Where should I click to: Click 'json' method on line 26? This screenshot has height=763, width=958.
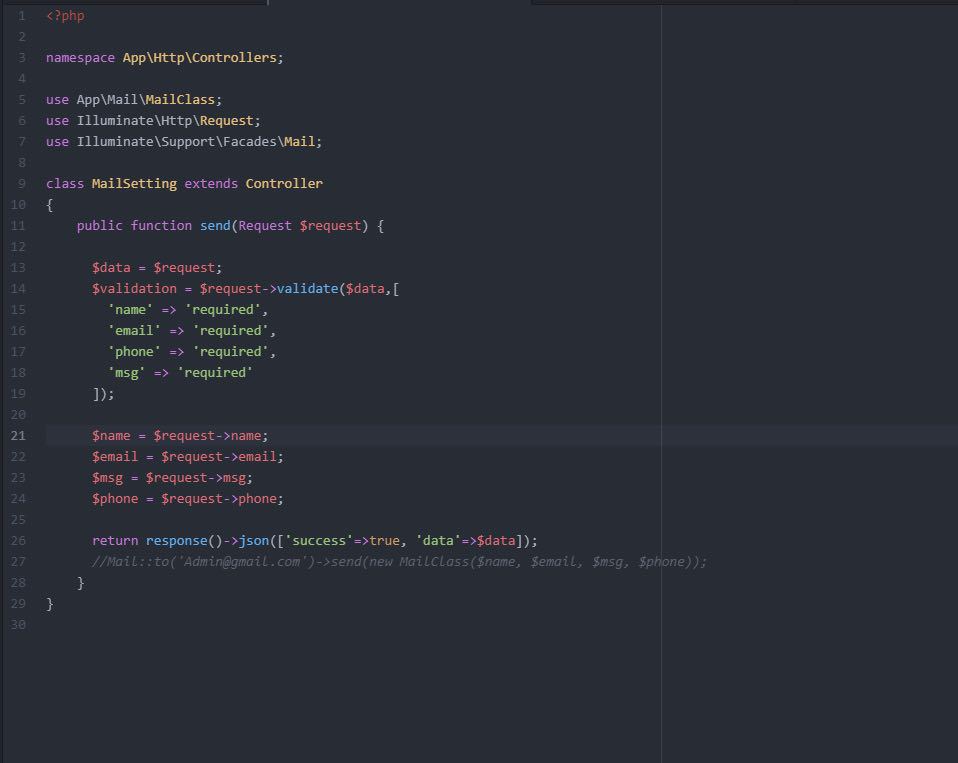[x=254, y=541]
